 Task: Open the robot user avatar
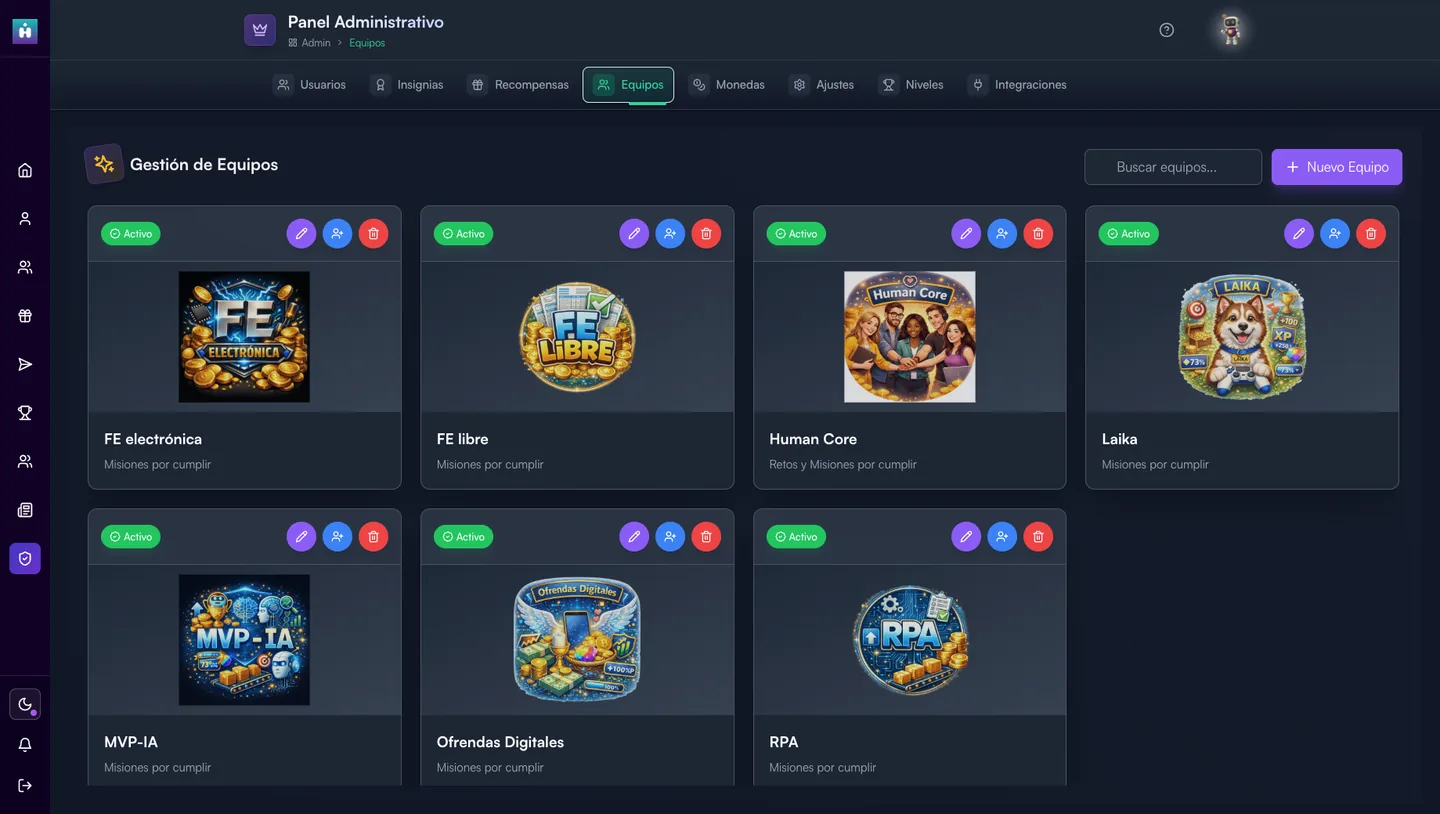point(1231,30)
